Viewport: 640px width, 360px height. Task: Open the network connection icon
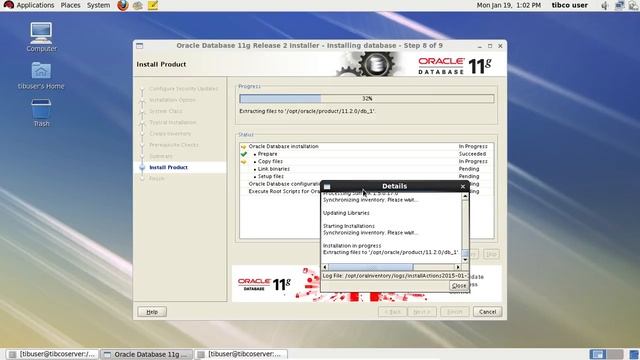click(x=620, y=5)
